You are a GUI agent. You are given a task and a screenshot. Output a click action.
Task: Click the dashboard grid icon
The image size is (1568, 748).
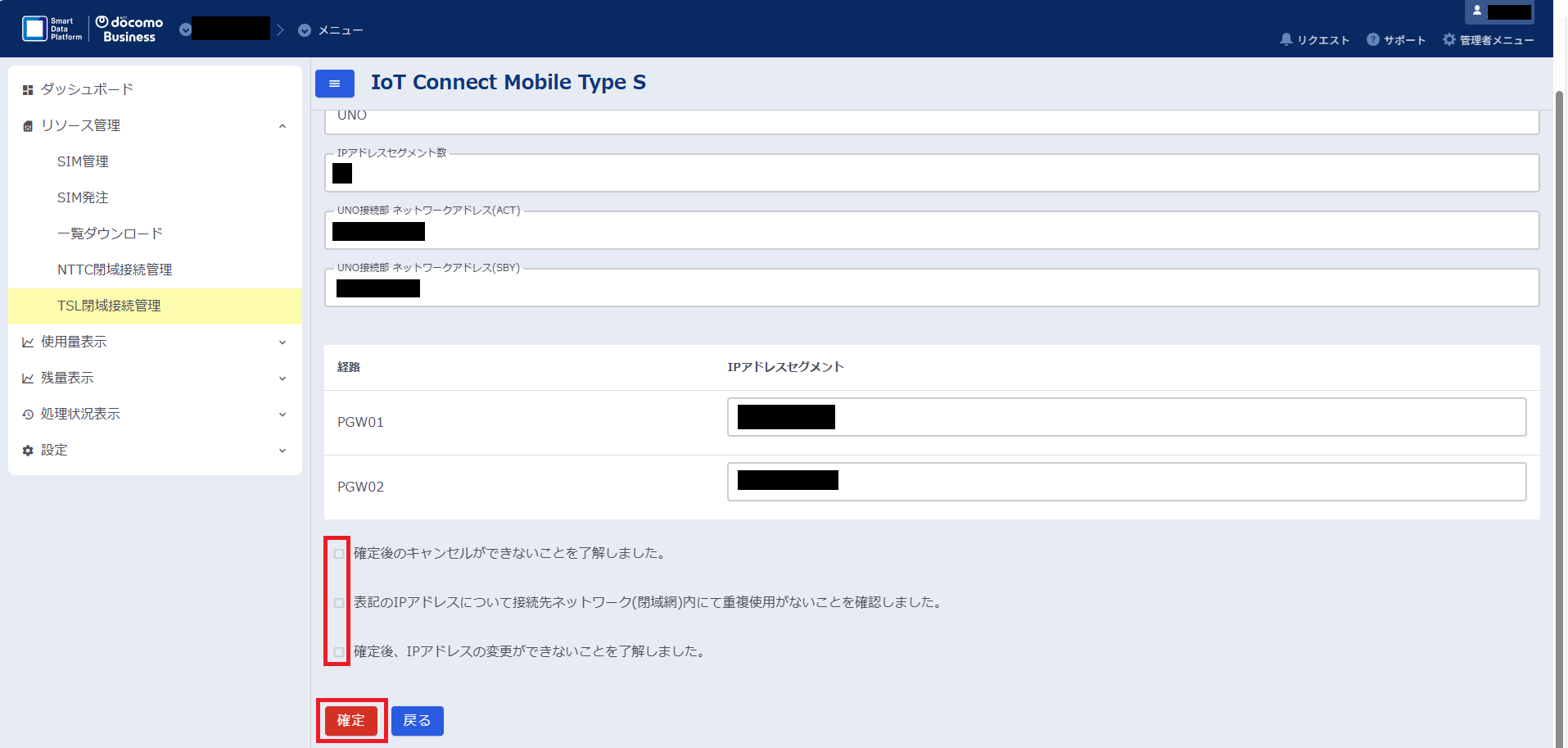click(28, 90)
